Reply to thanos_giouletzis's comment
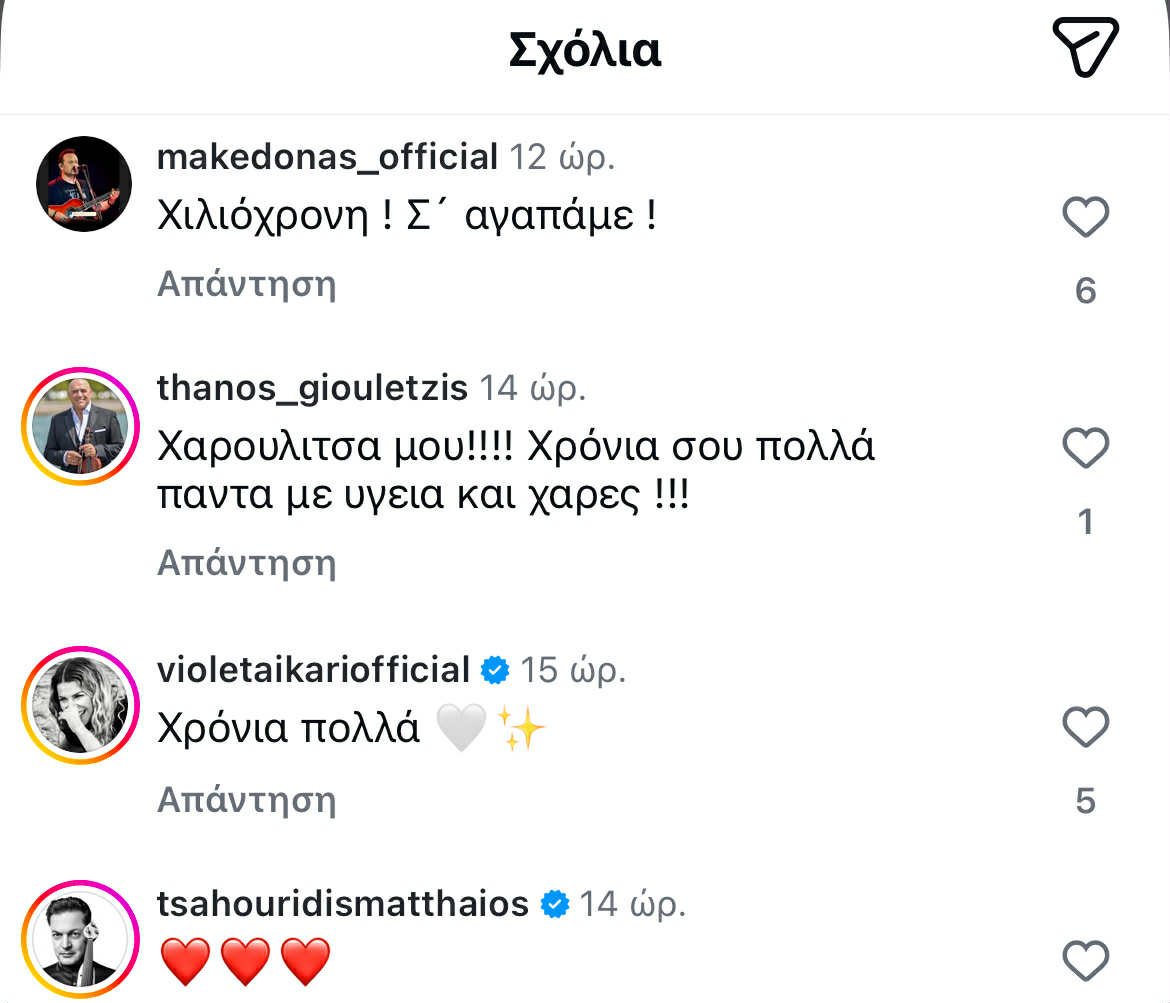Viewport: 1170px width, 1003px height. pyautogui.click(x=246, y=563)
